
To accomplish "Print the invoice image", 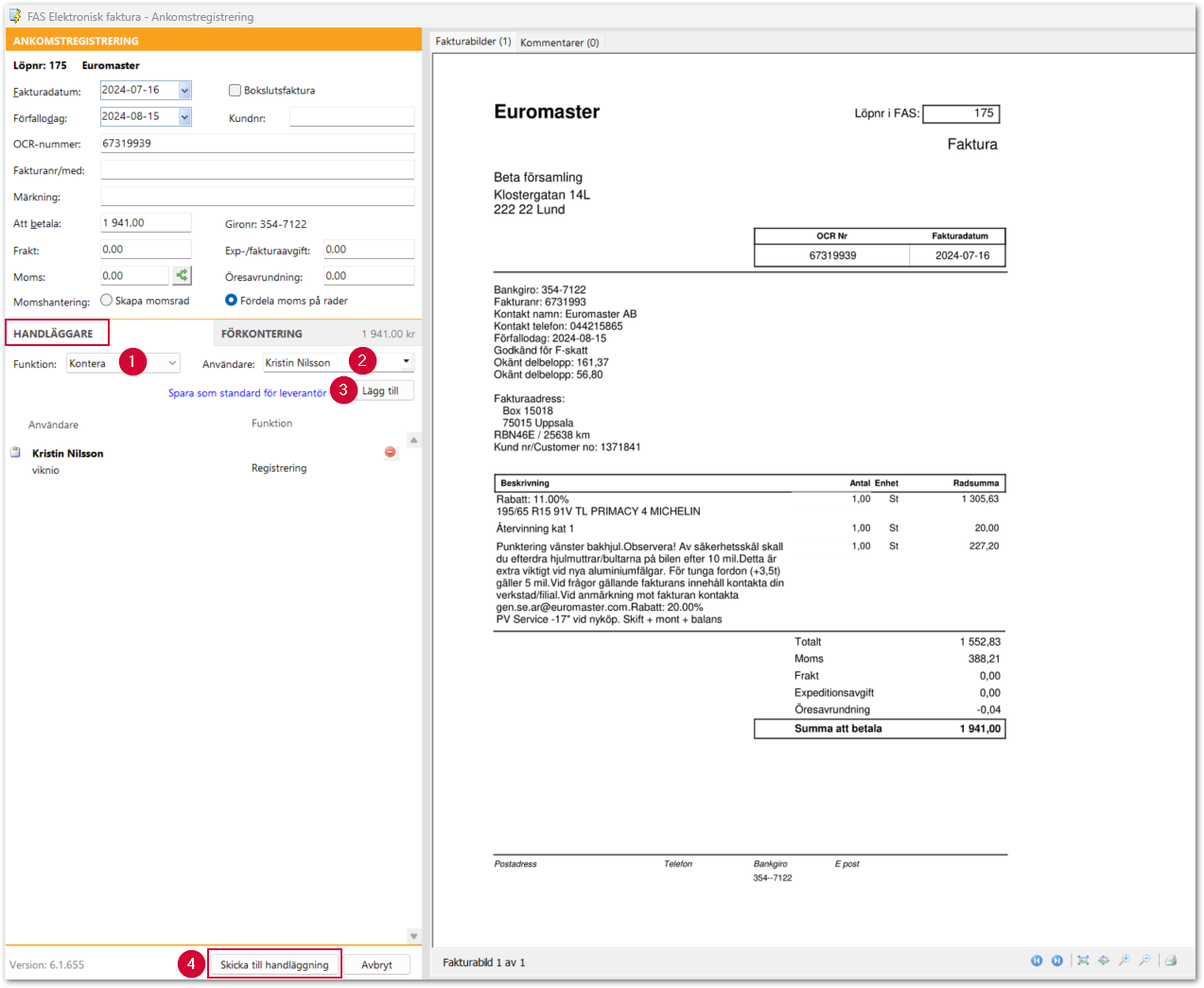I will pos(1171,961).
